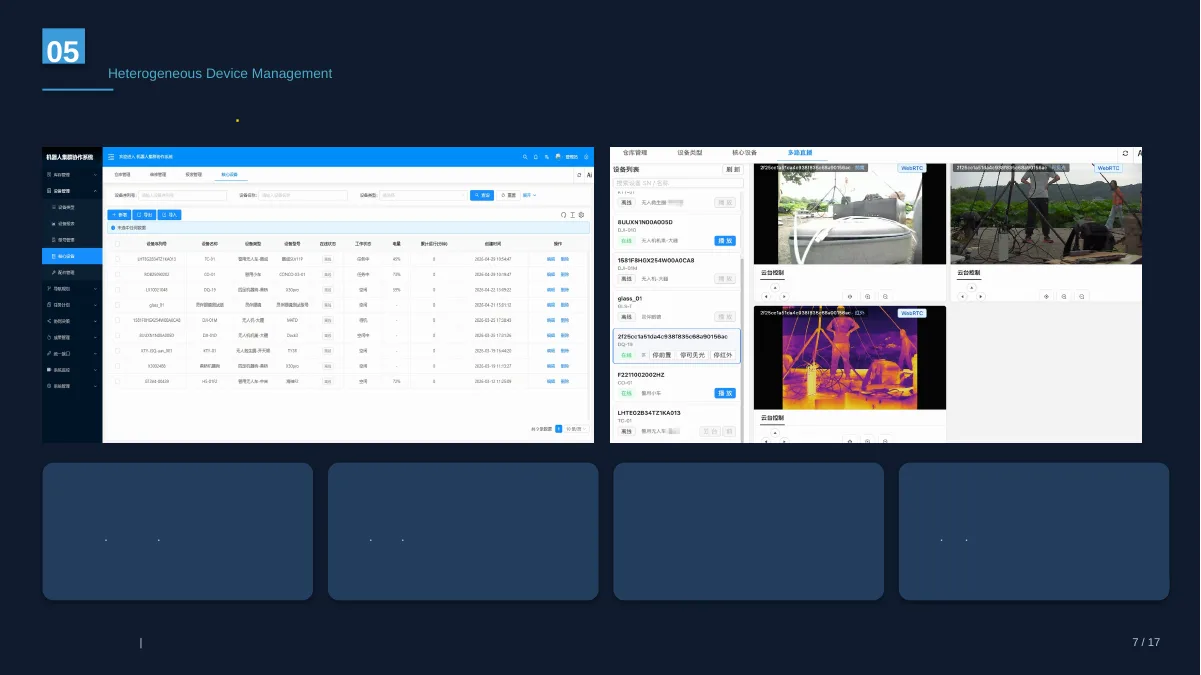The image size is (1201, 675).
Task: Click blue 查询 search button
Action: click(x=482, y=195)
